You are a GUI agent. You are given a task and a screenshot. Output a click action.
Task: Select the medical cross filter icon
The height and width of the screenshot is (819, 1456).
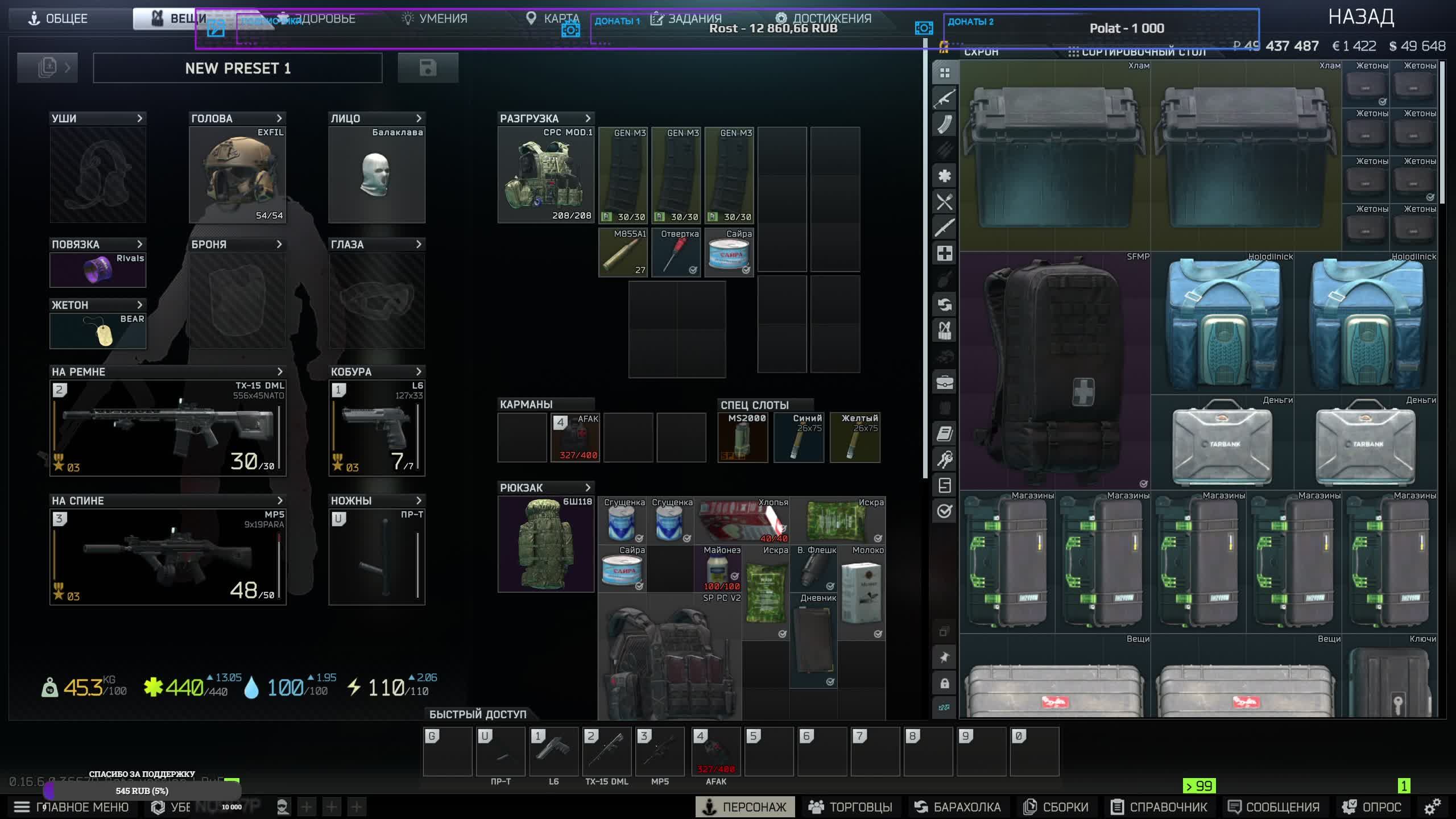tap(944, 253)
